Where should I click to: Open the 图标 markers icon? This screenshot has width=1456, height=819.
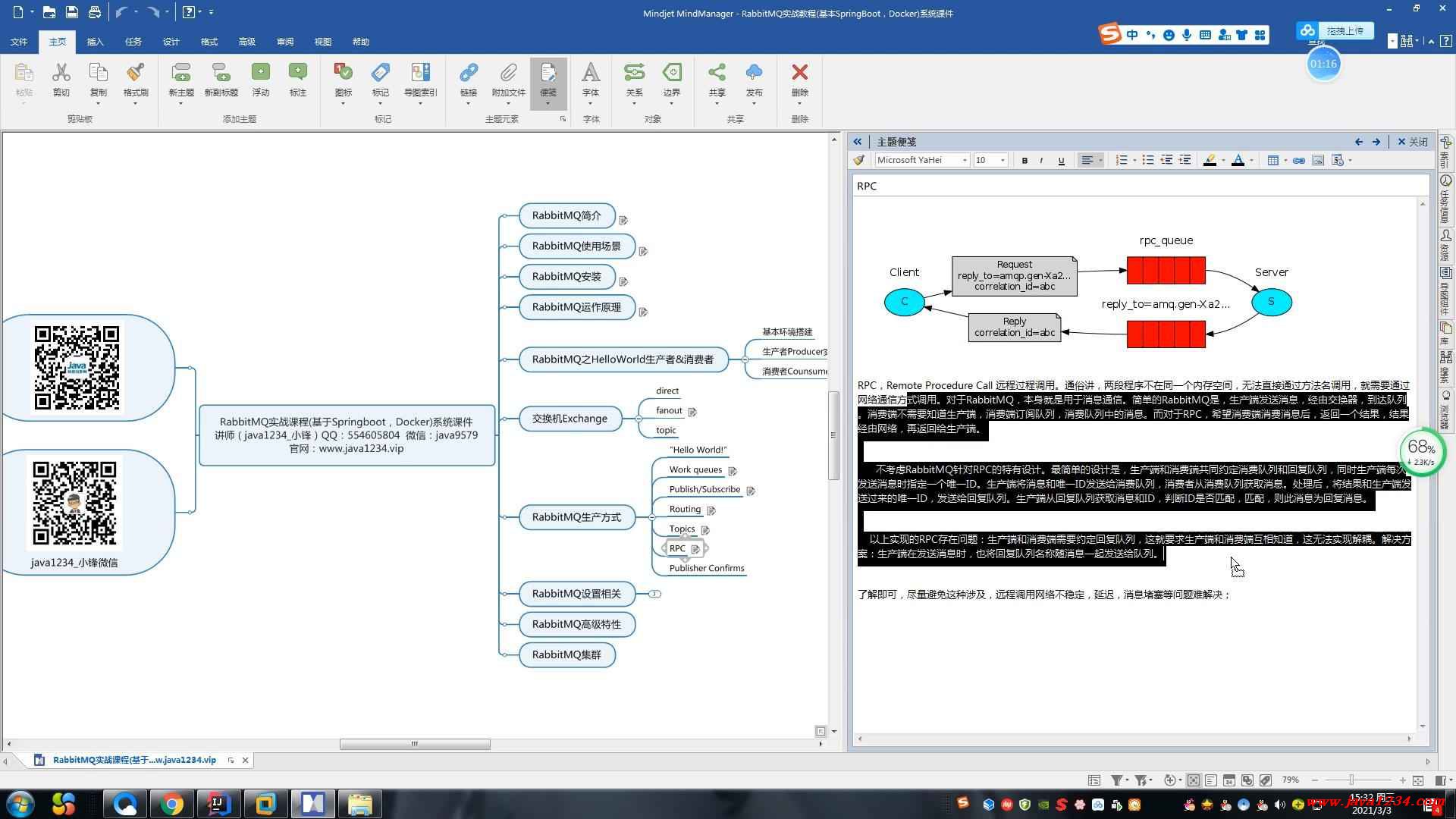(x=344, y=73)
